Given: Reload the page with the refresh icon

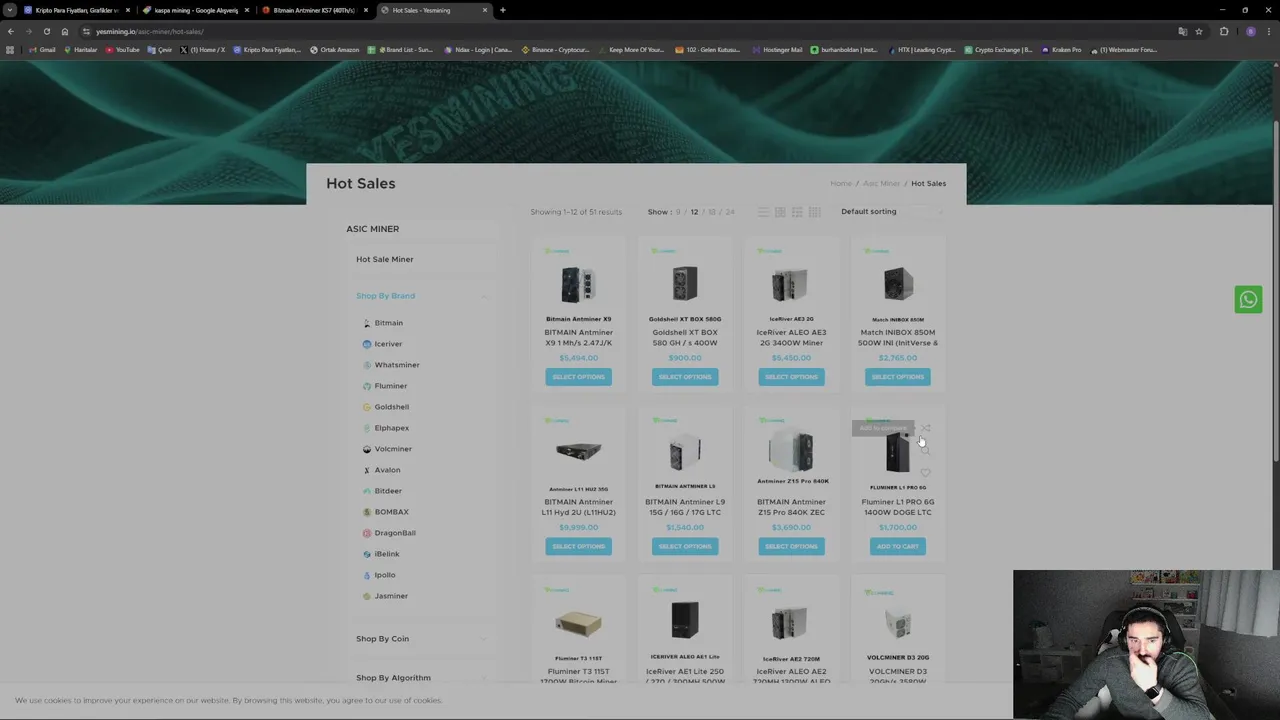Looking at the screenshot, I should 46,31.
